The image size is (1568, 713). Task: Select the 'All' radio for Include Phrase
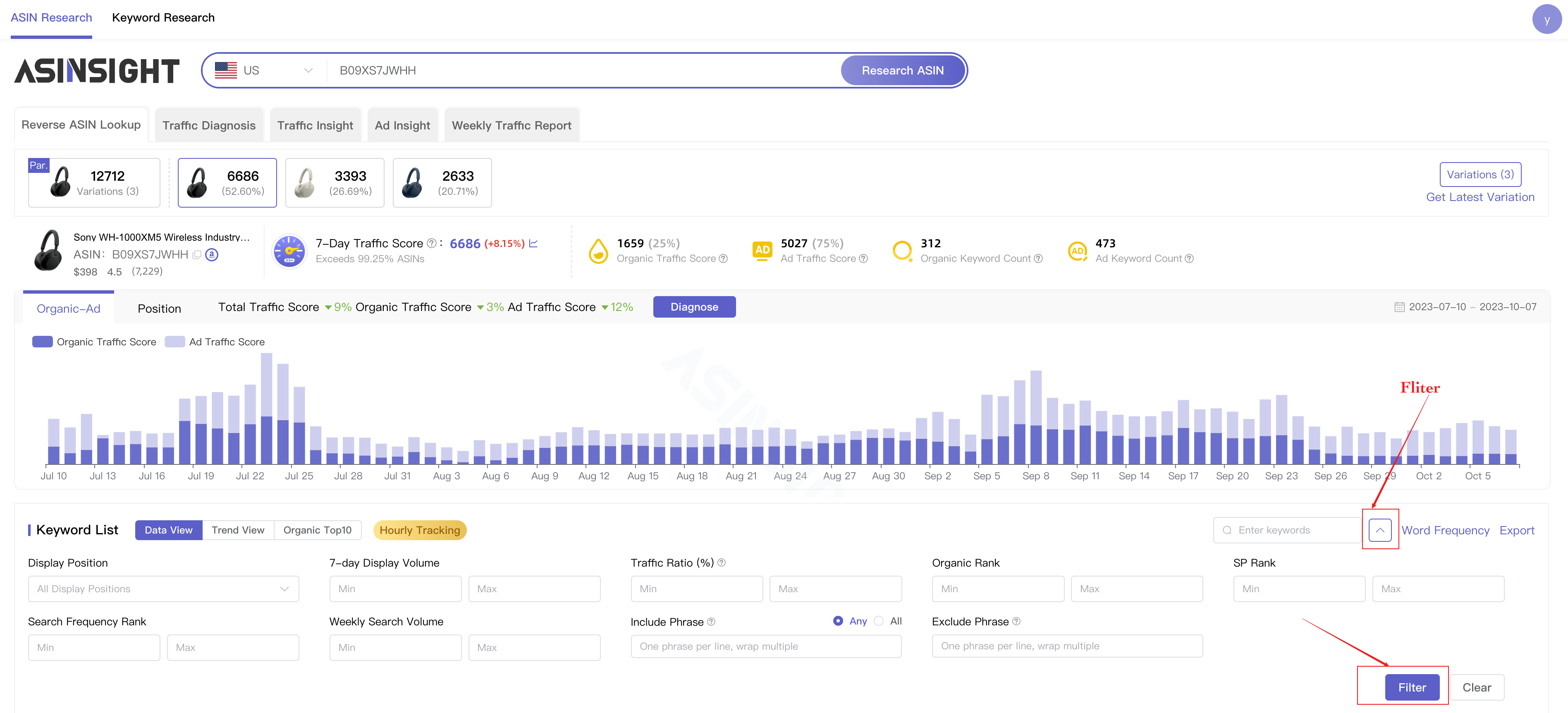click(879, 621)
